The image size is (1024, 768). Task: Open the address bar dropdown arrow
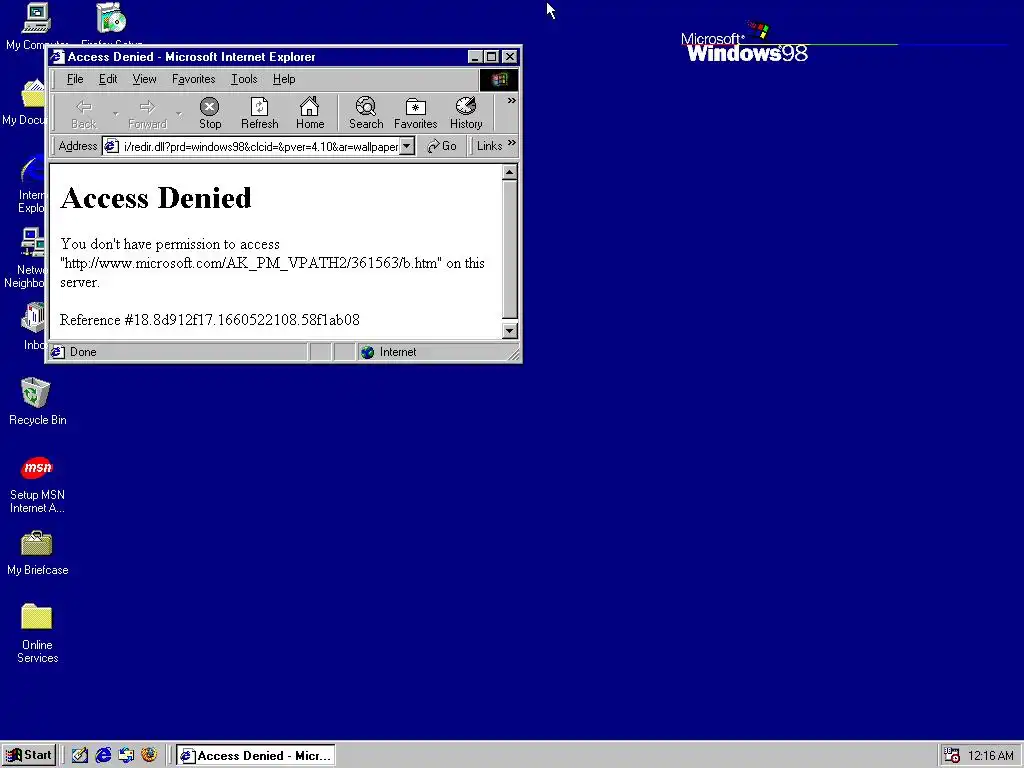pyautogui.click(x=407, y=146)
